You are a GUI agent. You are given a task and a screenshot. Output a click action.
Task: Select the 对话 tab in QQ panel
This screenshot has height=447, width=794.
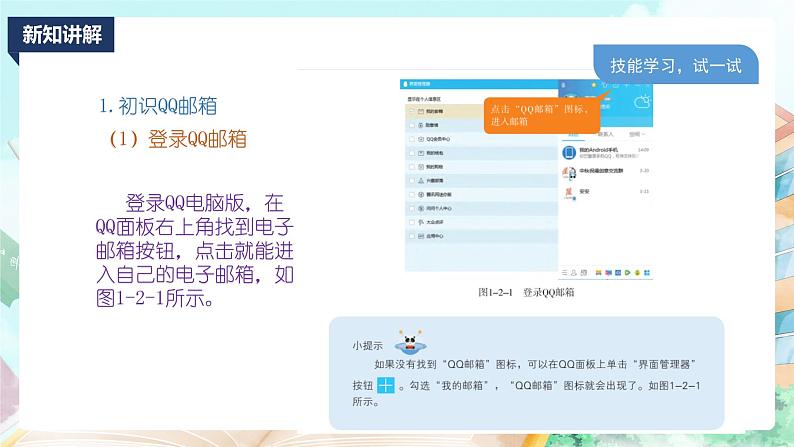tap(573, 132)
